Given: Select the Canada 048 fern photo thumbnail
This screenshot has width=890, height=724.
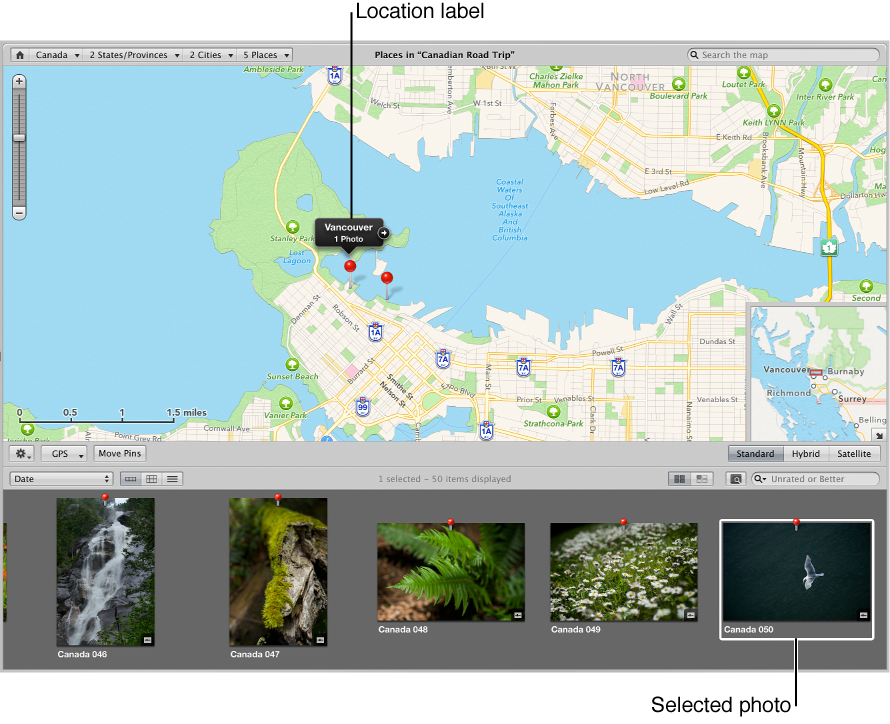Looking at the screenshot, I should click(450, 572).
